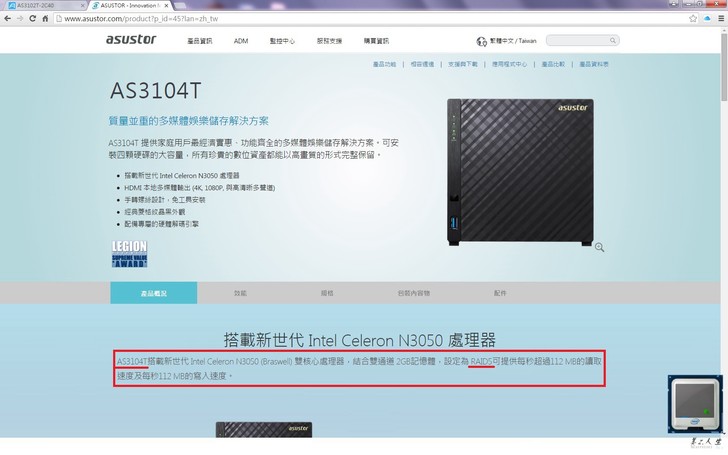Click the browser forward arrow
This screenshot has width=728, height=455.
(20, 19)
